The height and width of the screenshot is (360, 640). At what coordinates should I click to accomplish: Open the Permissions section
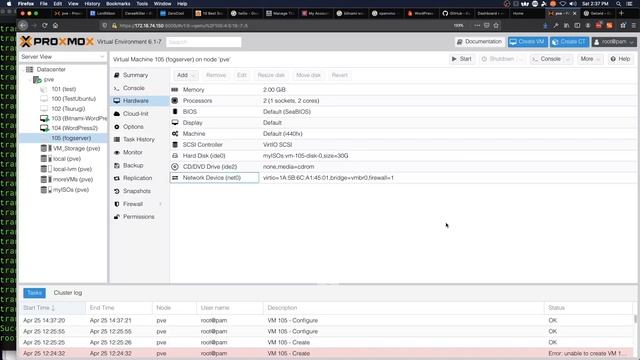point(139,217)
